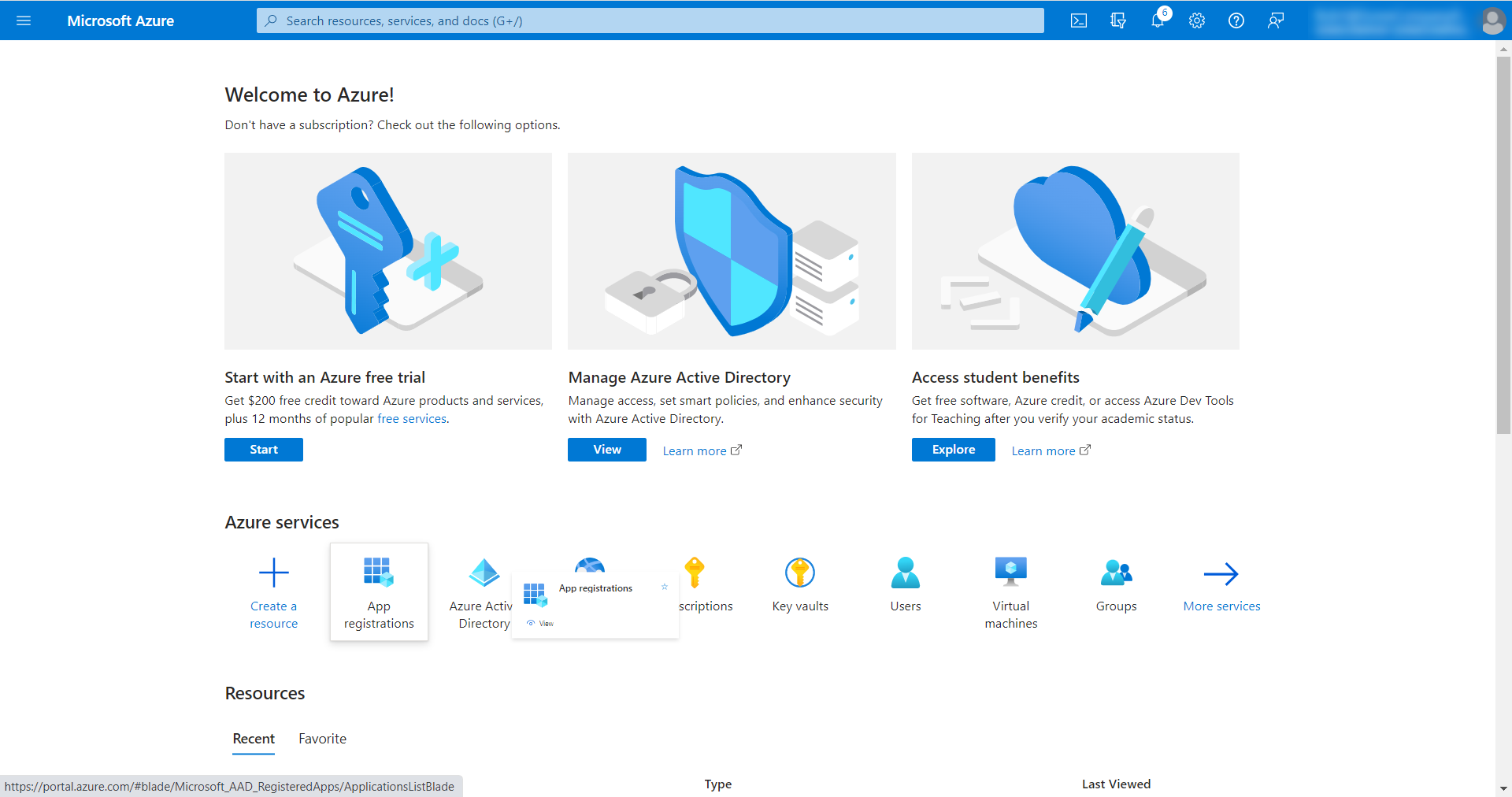The width and height of the screenshot is (1512, 797).
Task: Open App registrations service tile
Action: 379,591
